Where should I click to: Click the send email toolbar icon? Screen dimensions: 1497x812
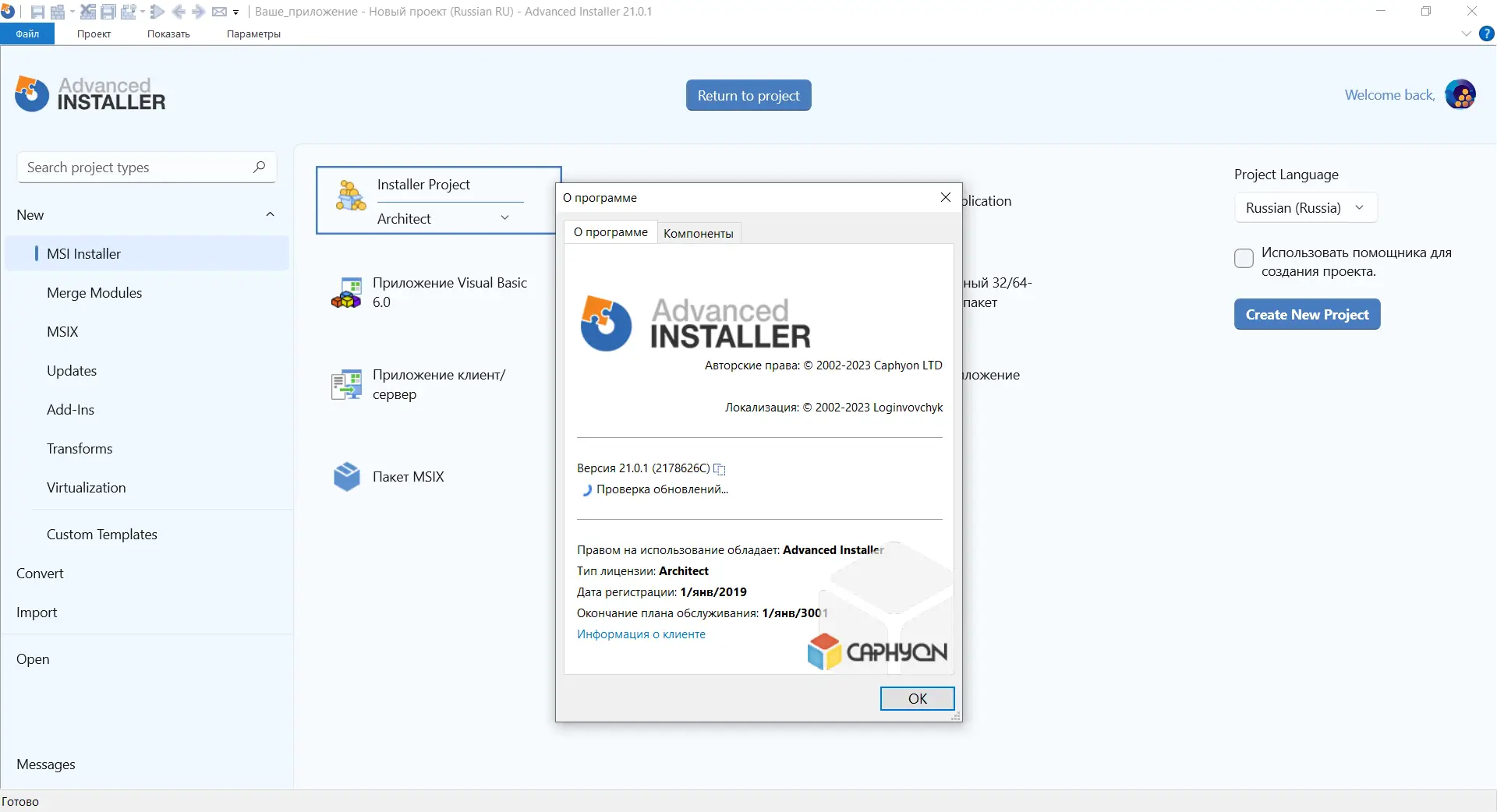(x=220, y=11)
